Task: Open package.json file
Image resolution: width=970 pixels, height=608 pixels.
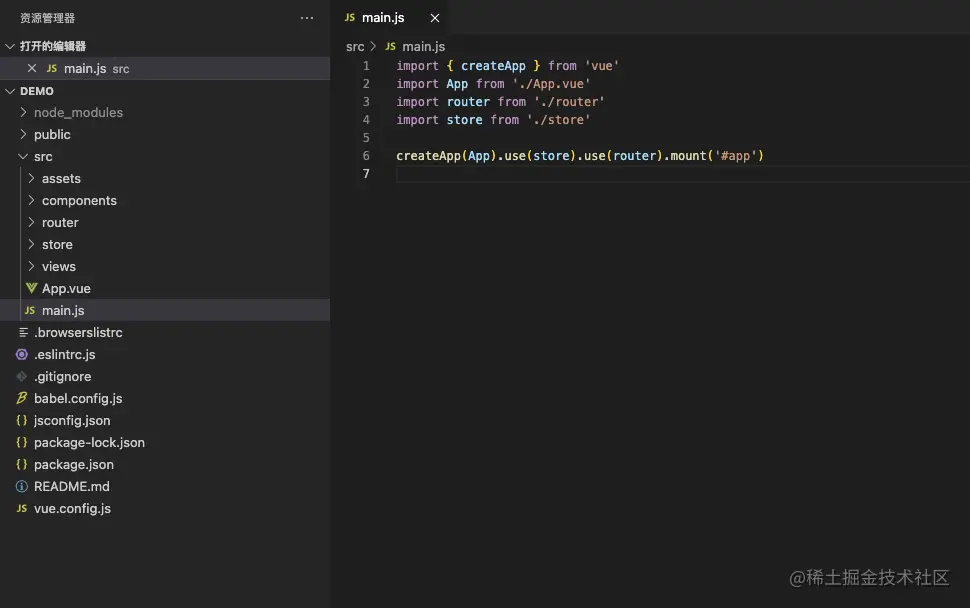Action: [74, 465]
